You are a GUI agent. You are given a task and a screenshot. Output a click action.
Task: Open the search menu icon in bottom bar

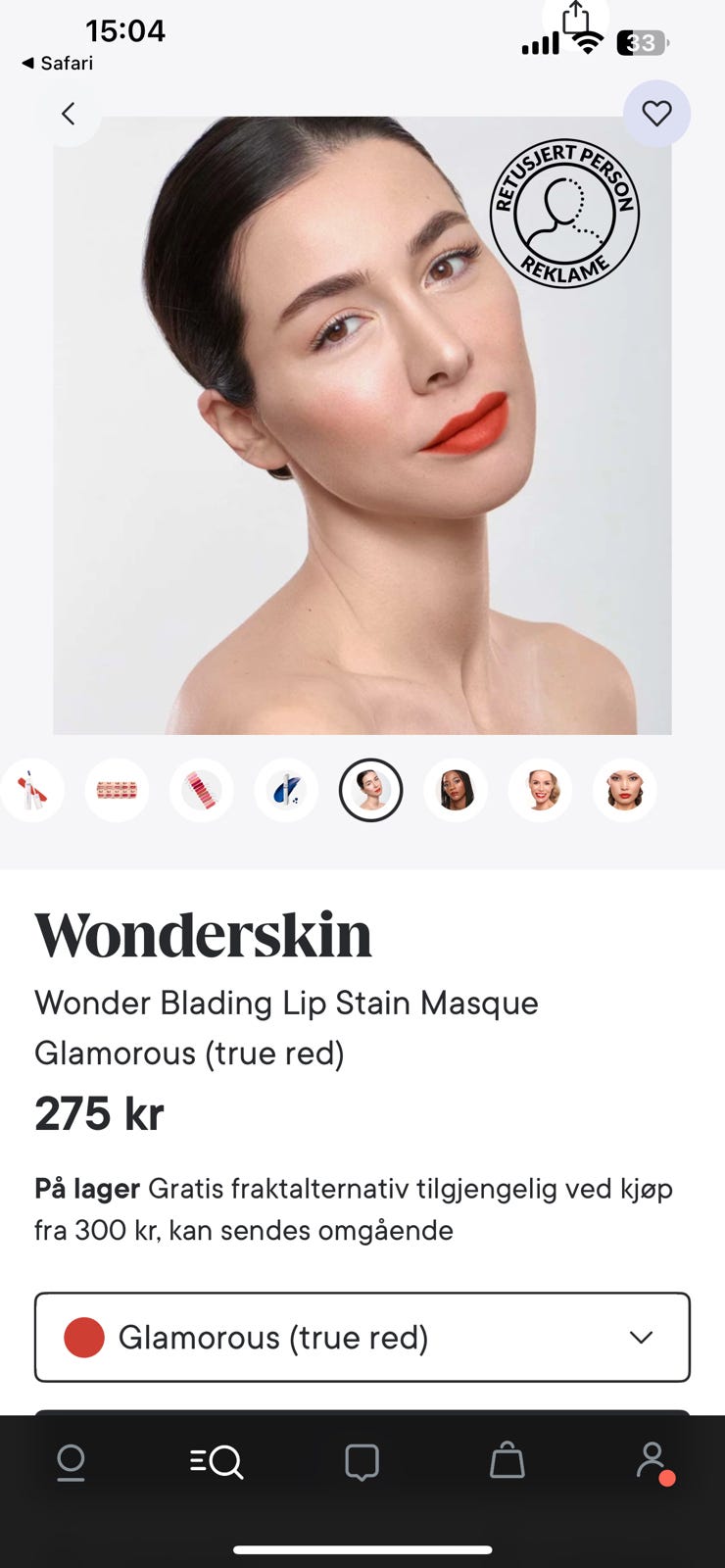[217, 1462]
